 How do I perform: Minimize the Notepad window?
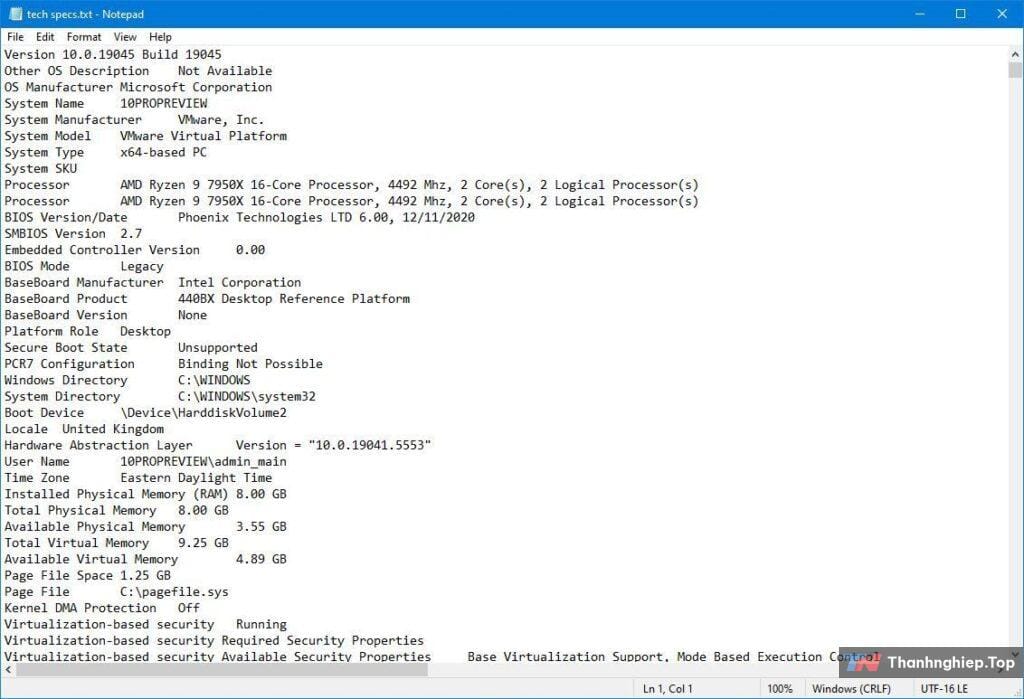point(920,14)
